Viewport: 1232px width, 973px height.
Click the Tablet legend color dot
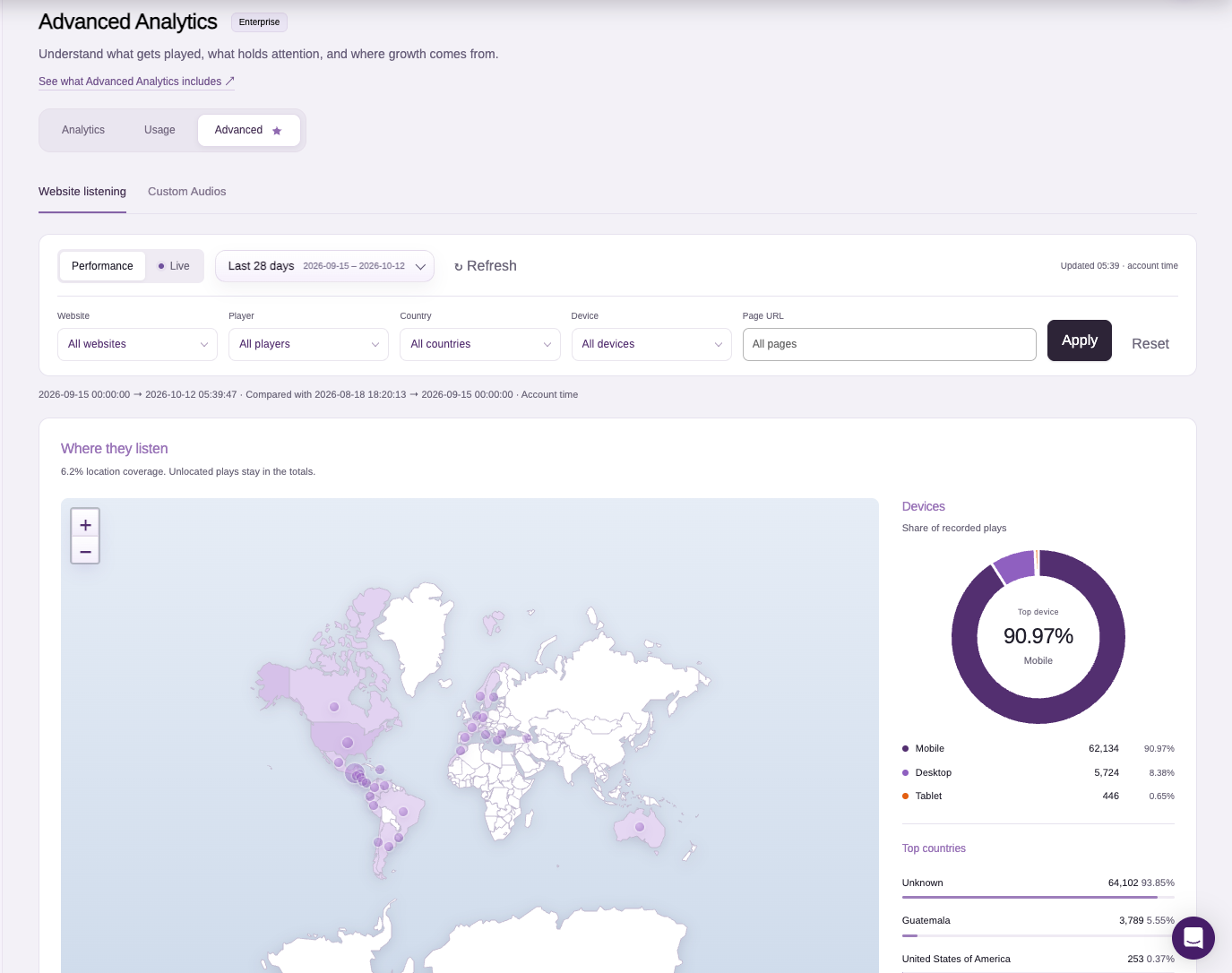906,796
